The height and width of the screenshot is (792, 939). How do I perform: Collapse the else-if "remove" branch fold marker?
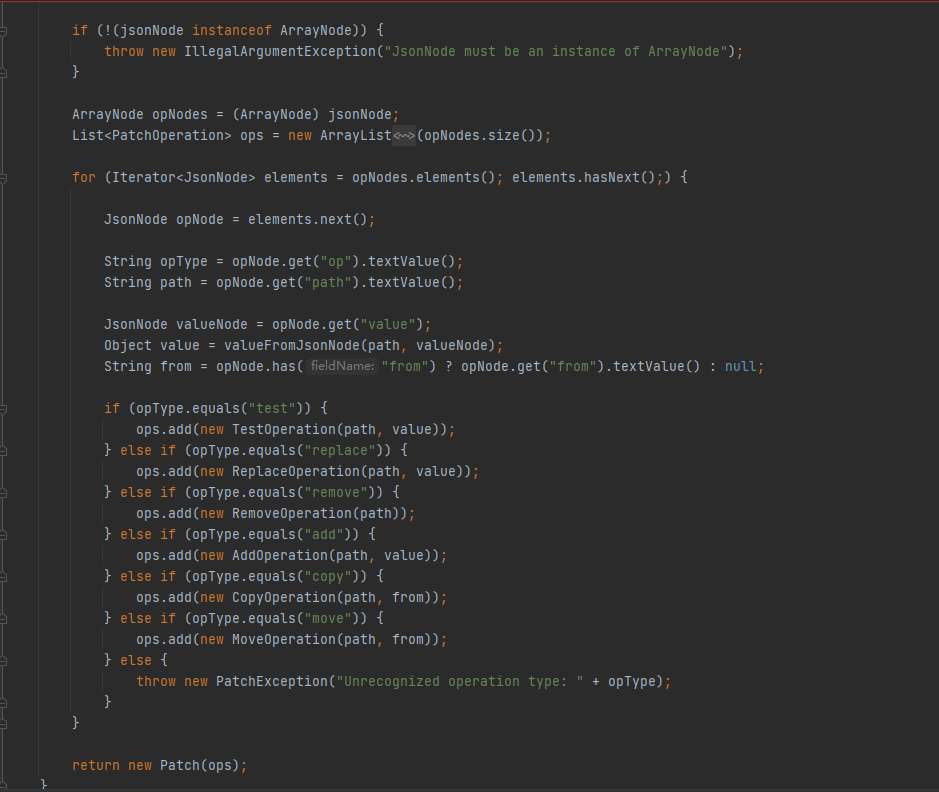(3, 493)
